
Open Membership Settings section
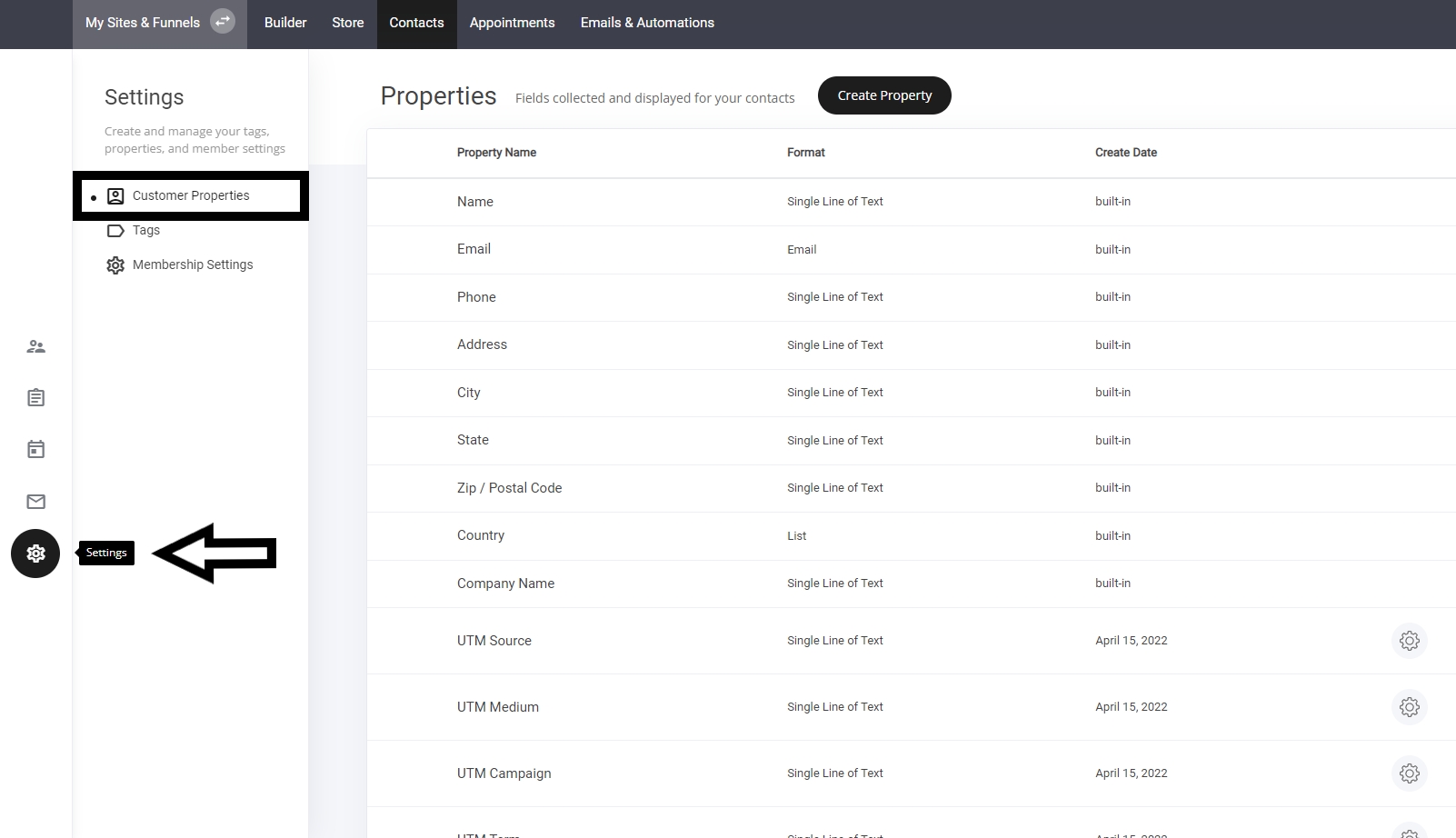pyautogui.click(x=192, y=264)
